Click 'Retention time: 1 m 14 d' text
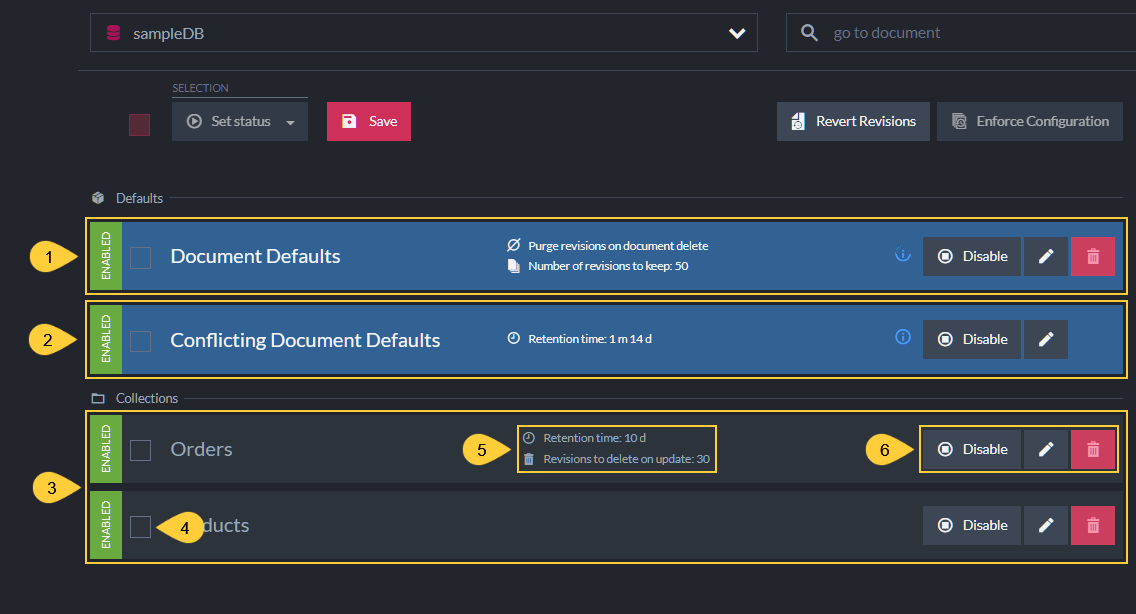The height and width of the screenshot is (614, 1136). [x=590, y=339]
